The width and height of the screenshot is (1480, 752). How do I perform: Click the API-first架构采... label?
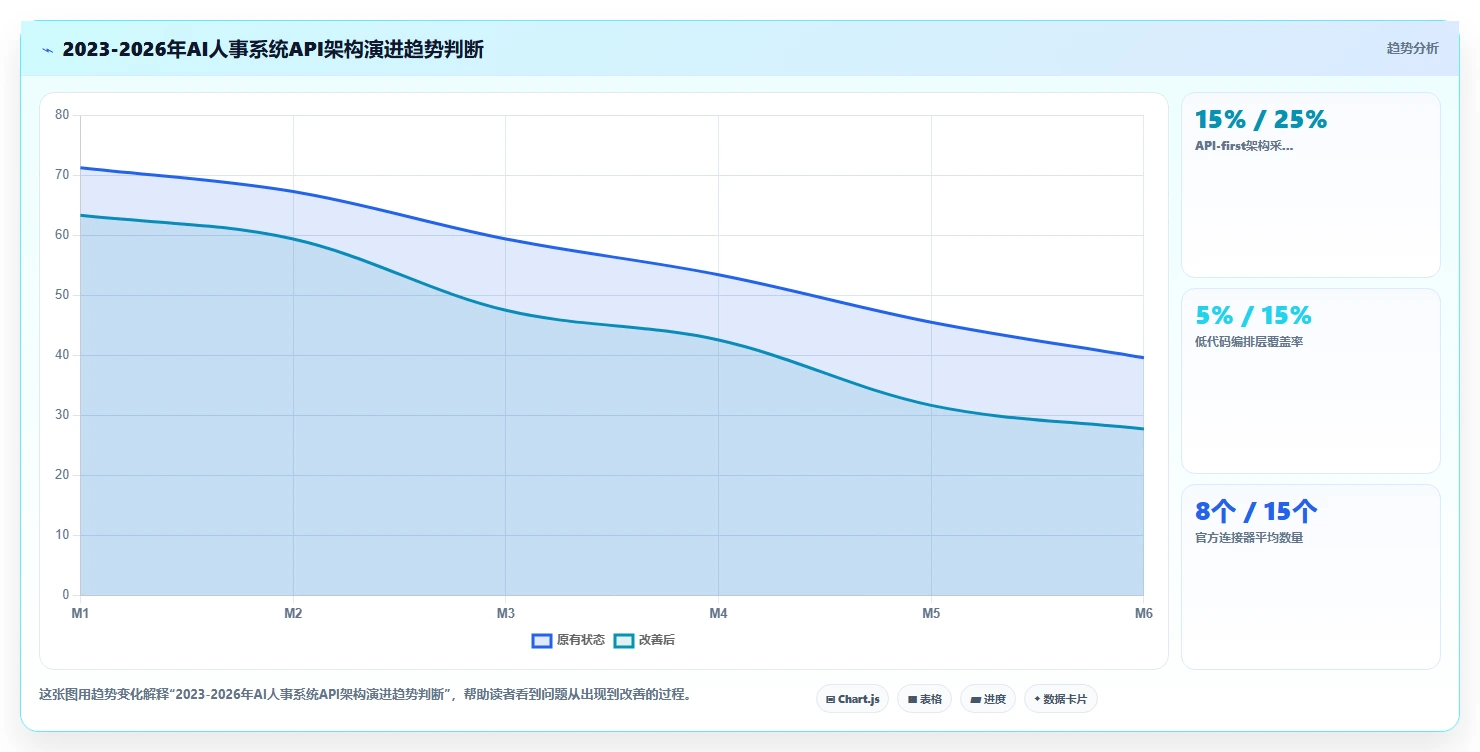coord(1244,146)
